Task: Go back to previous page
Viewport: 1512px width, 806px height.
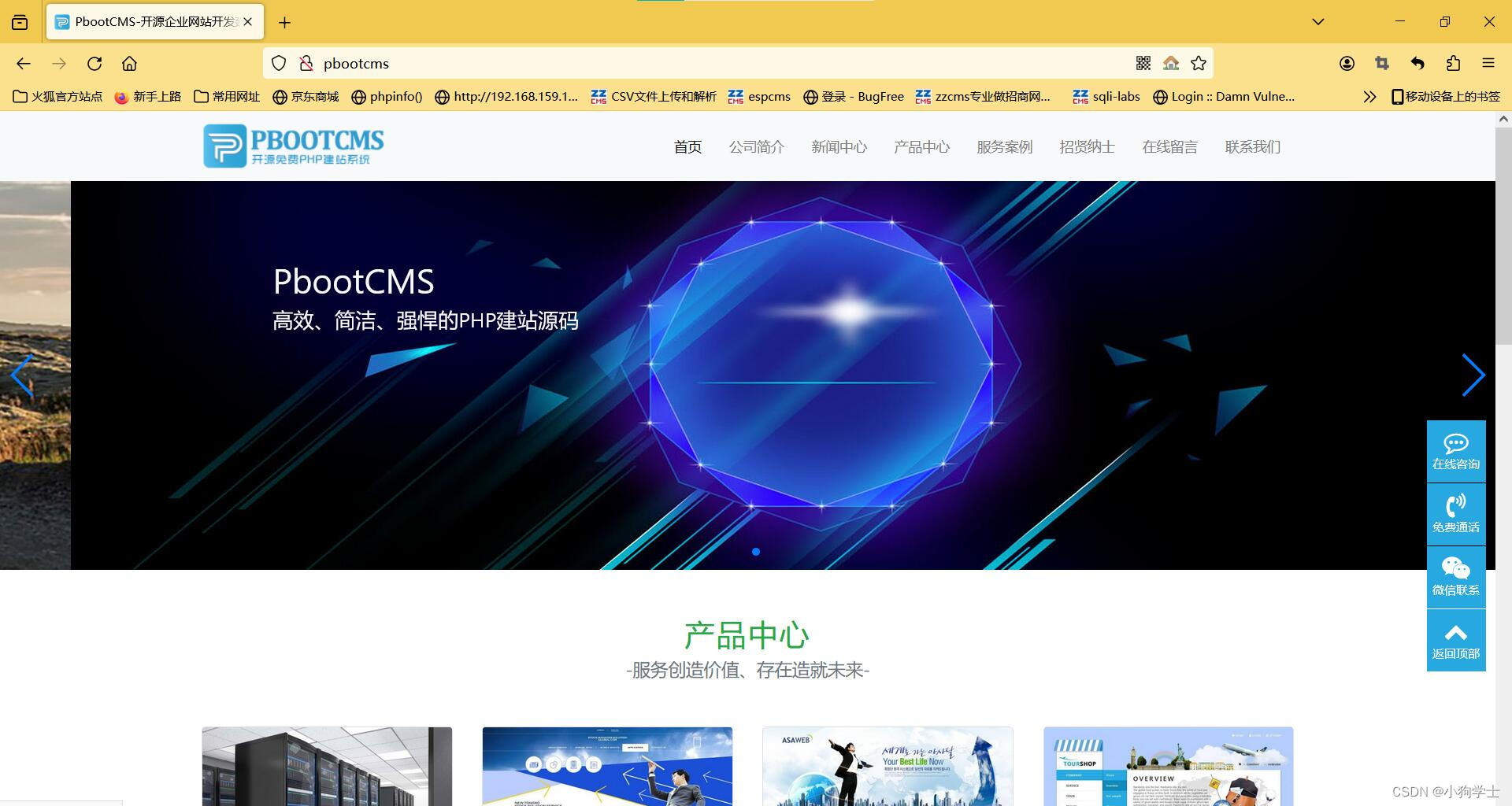Action: click(24, 64)
